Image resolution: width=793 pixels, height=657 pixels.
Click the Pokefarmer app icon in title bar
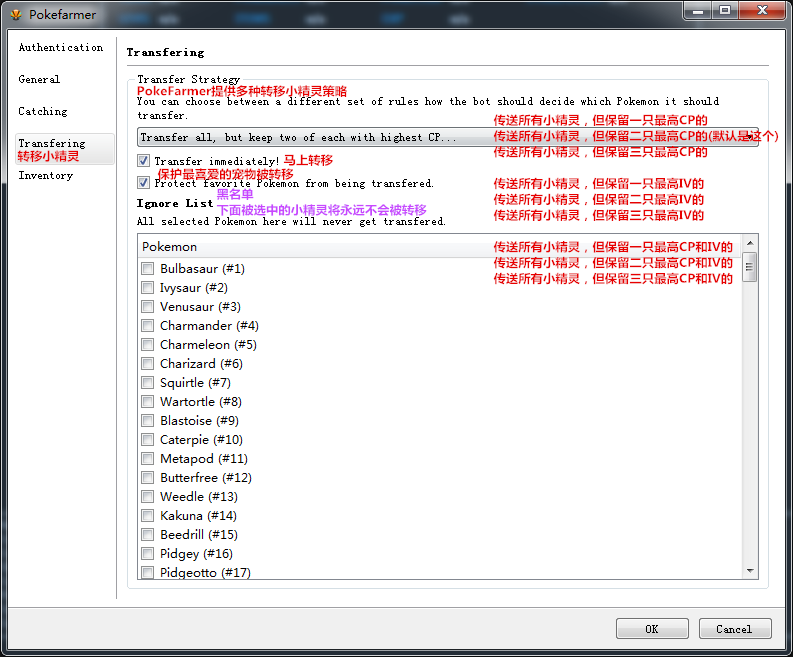(16, 14)
